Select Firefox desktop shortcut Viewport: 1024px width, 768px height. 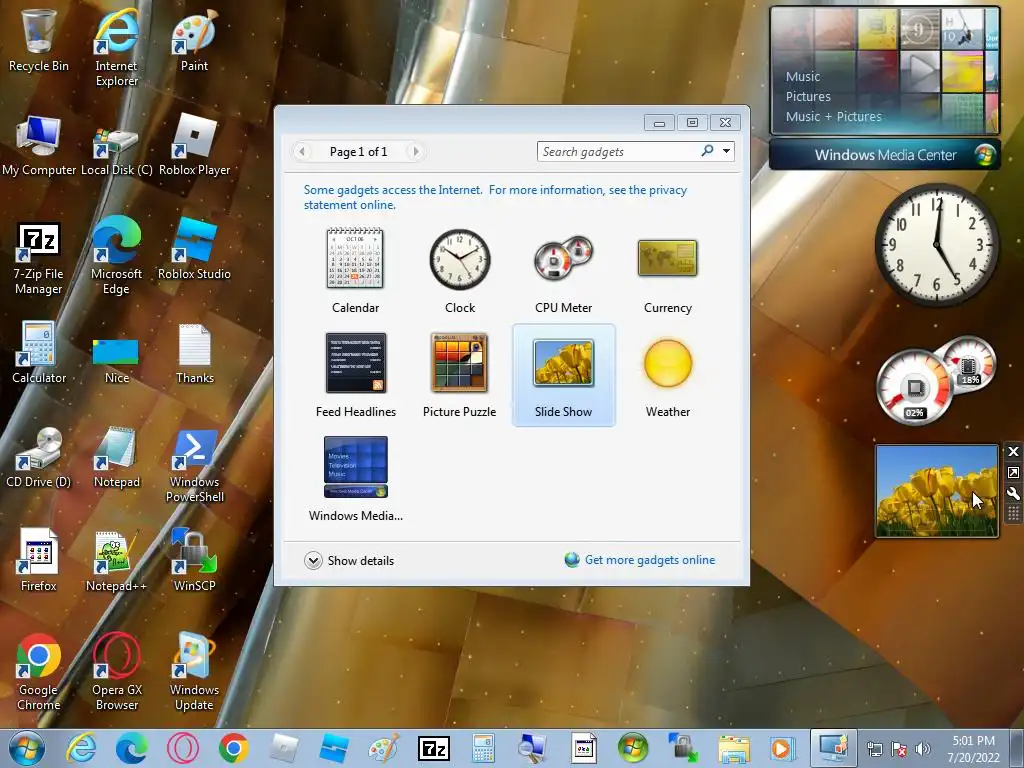pyautogui.click(x=39, y=560)
